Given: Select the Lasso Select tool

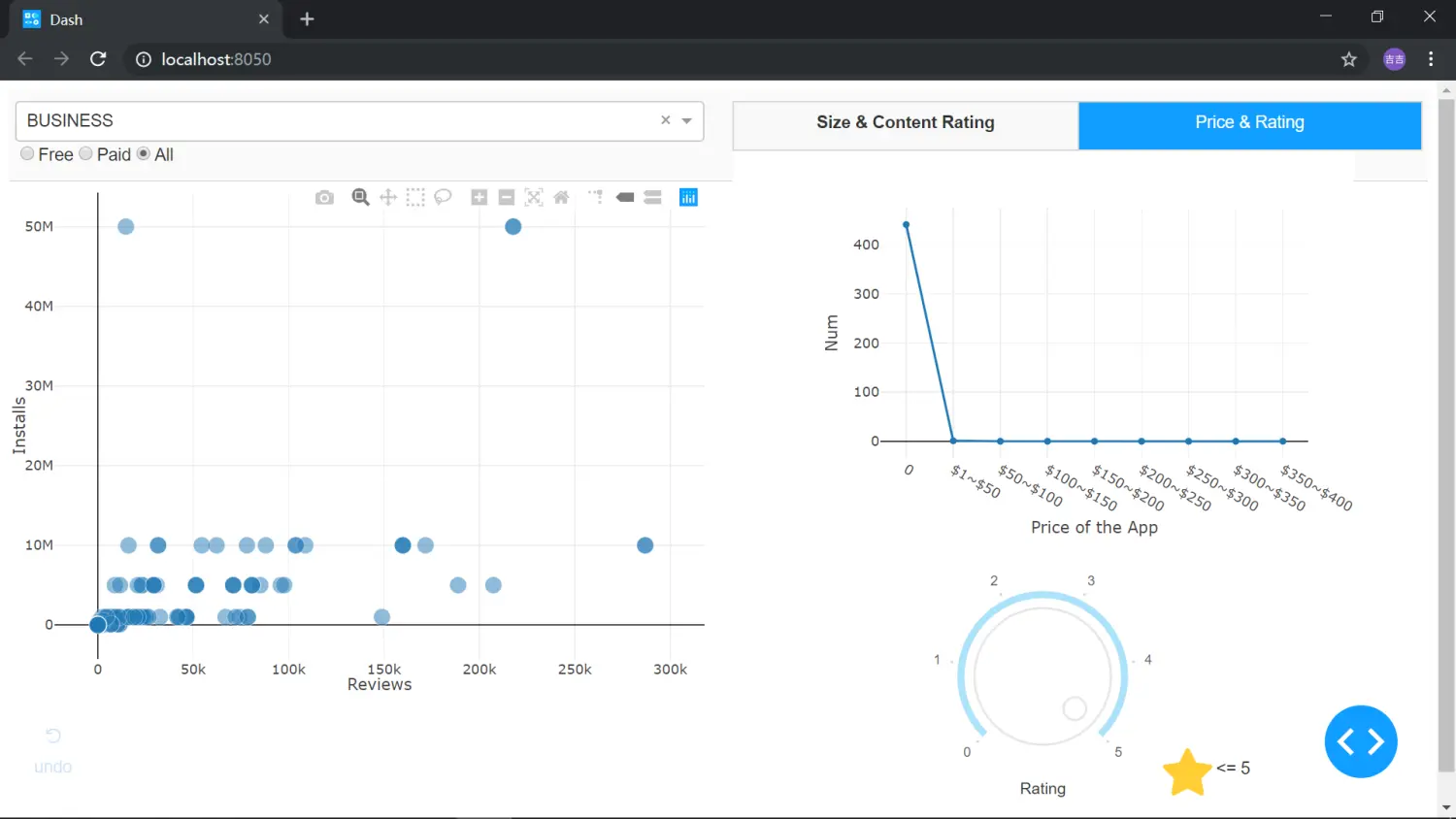Looking at the screenshot, I should pos(443,197).
